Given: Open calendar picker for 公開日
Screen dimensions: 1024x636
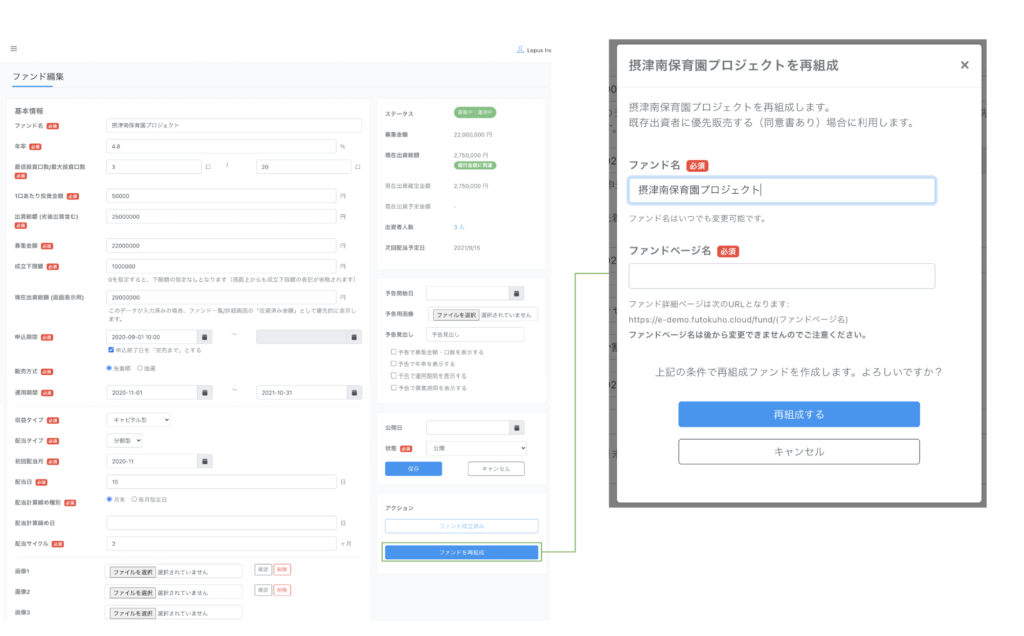Looking at the screenshot, I should click(516, 427).
